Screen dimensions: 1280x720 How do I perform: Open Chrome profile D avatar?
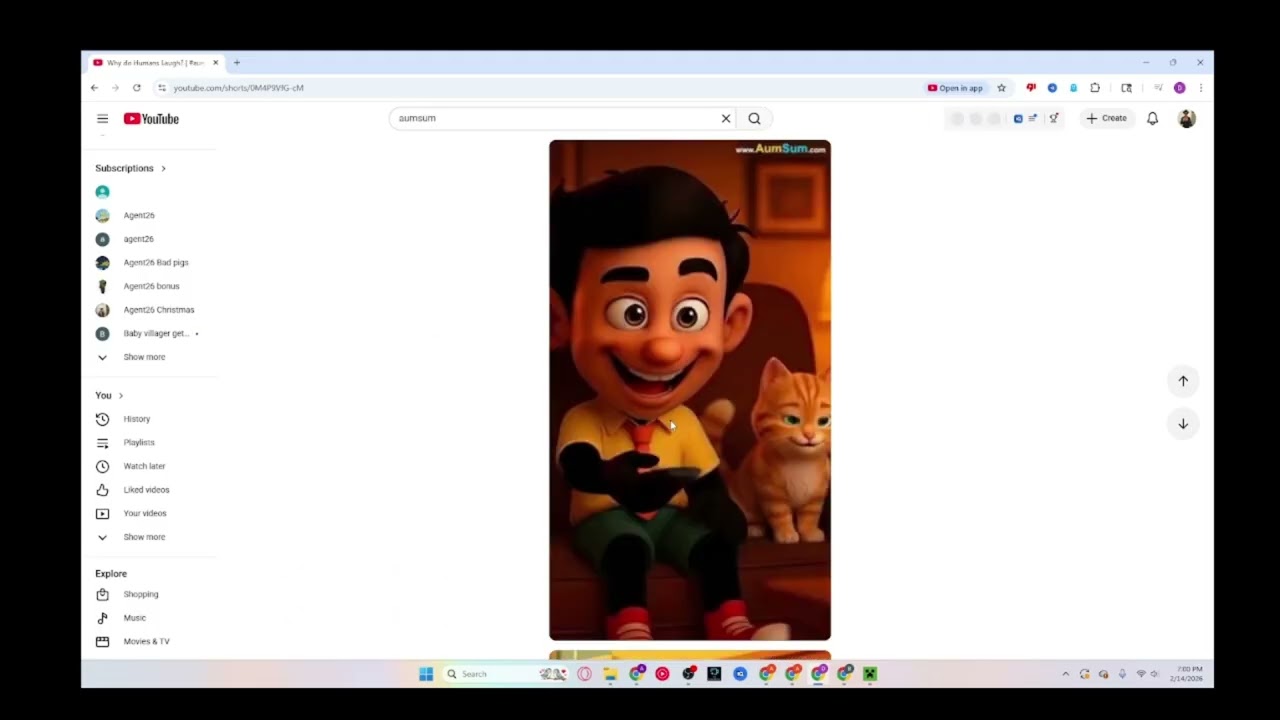[1180, 88]
